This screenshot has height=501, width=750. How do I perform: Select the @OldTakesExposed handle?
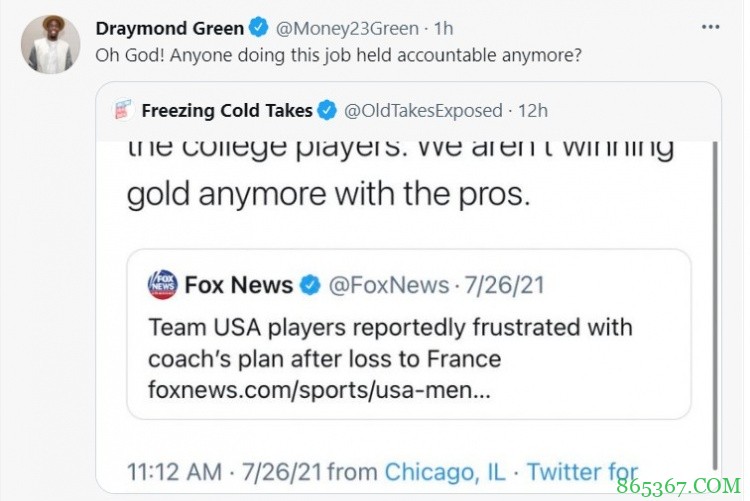point(424,110)
